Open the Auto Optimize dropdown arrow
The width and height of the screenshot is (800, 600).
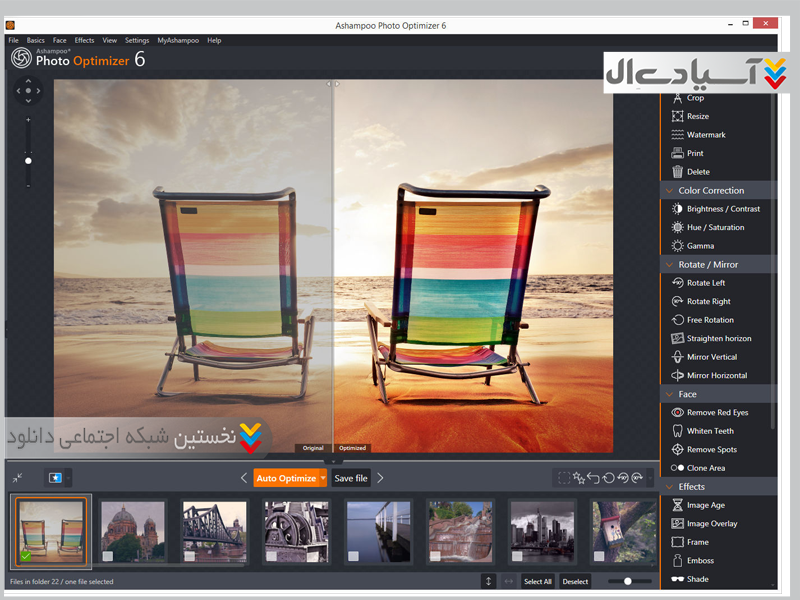click(x=323, y=478)
